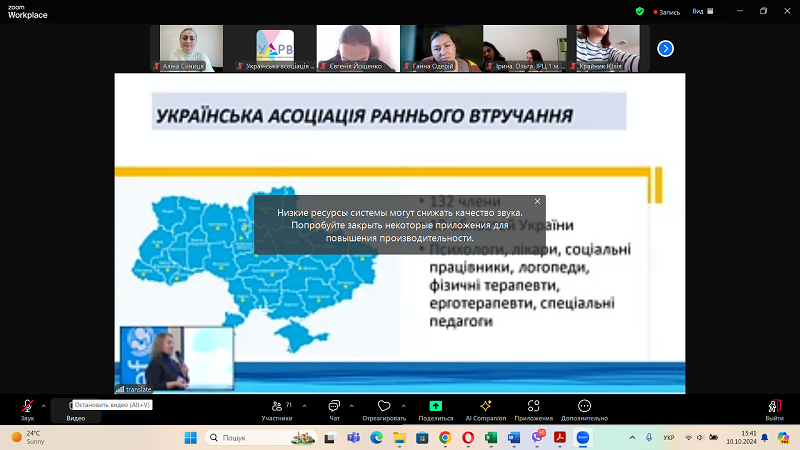Open the network settings tray icon
800x450 pixels.
click(689, 438)
